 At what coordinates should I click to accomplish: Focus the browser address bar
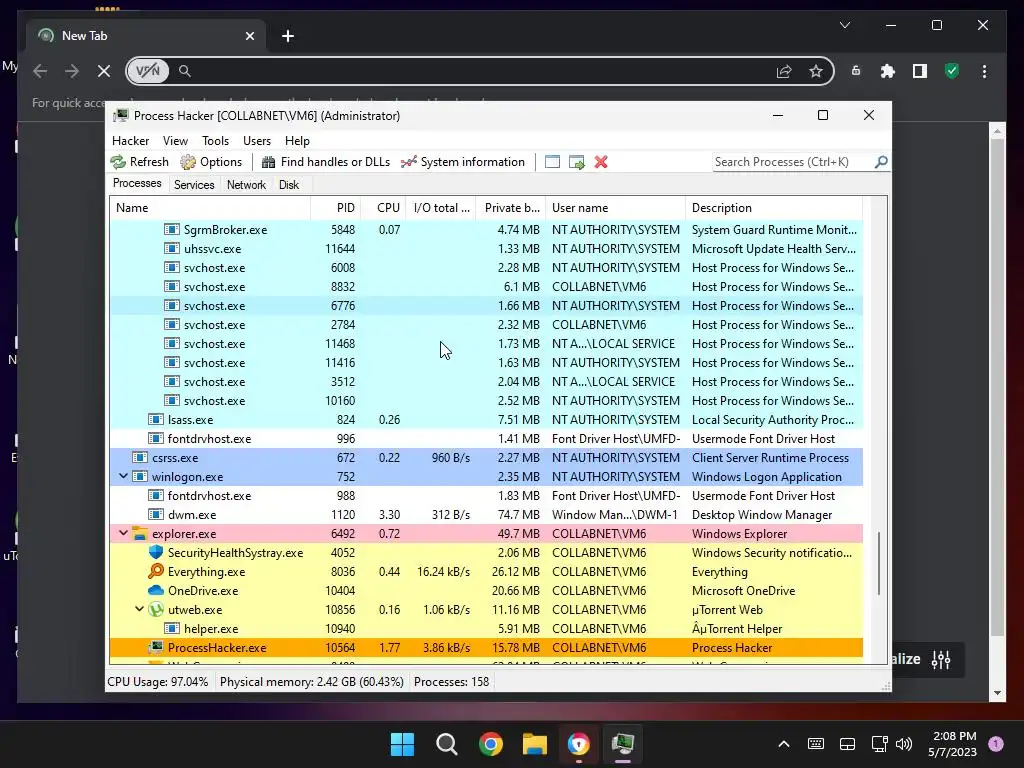(x=480, y=71)
